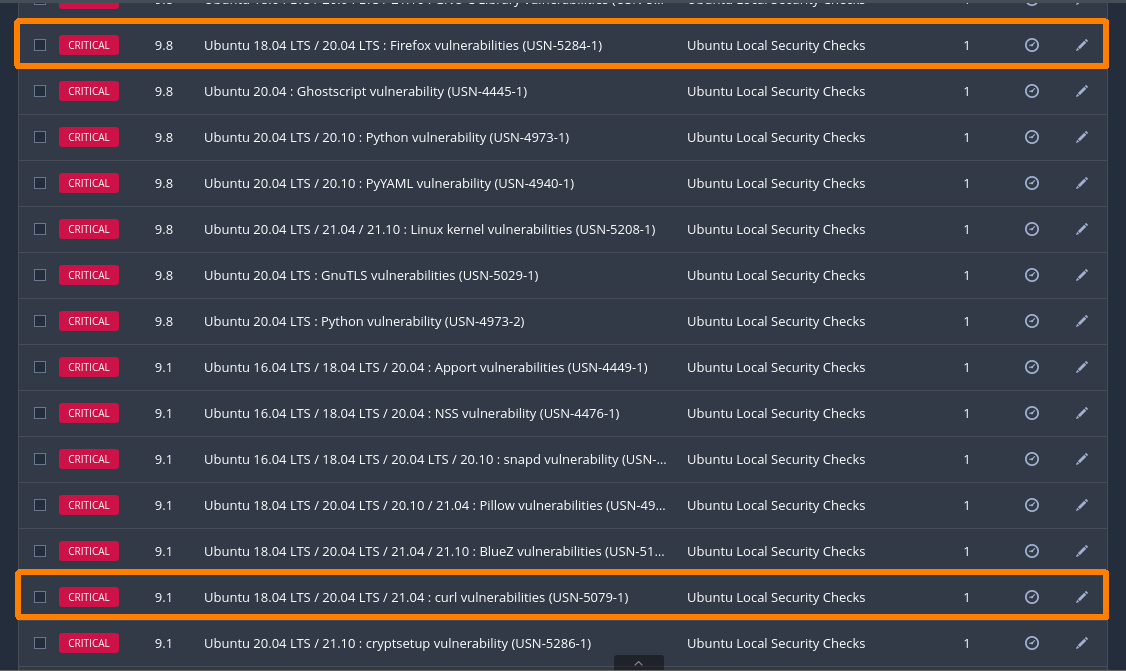This screenshot has height=671, width=1126.
Task: Click circled-check icon for Apport vulnerabilities row
Action: coord(1032,367)
